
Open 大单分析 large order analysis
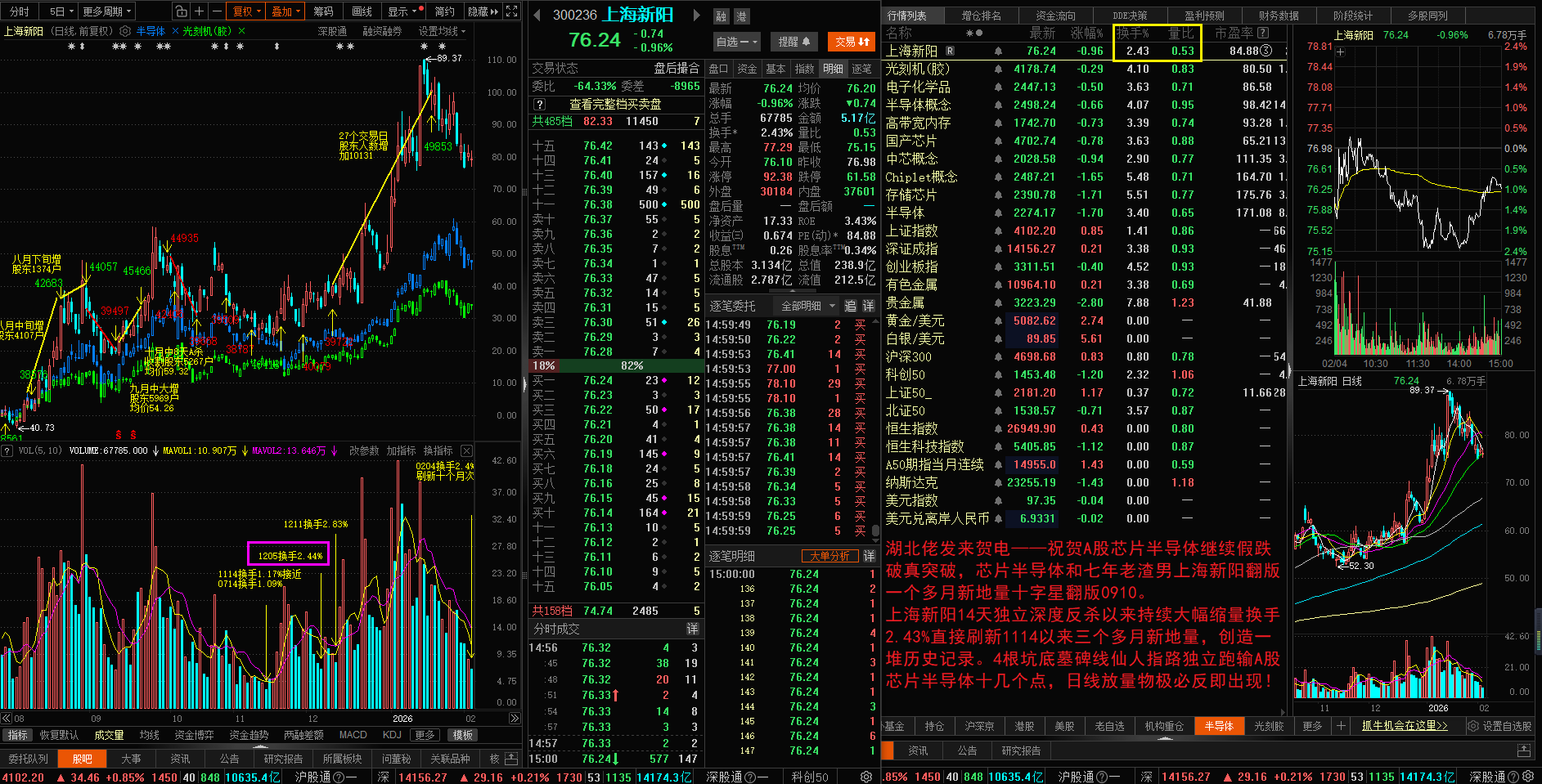(829, 556)
